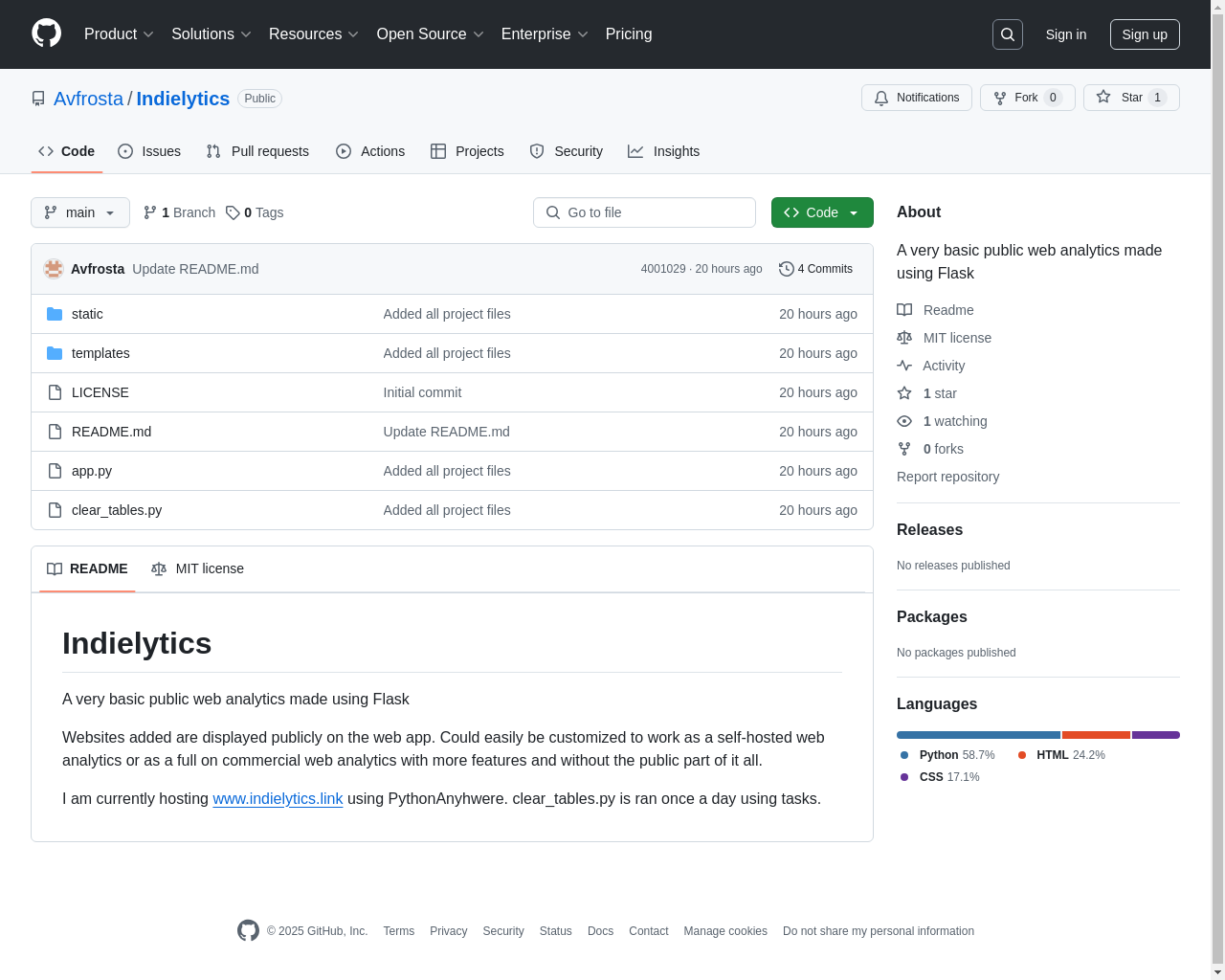Click the scales icon beside MIT license in About
1225x980 pixels.
click(904, 338)
